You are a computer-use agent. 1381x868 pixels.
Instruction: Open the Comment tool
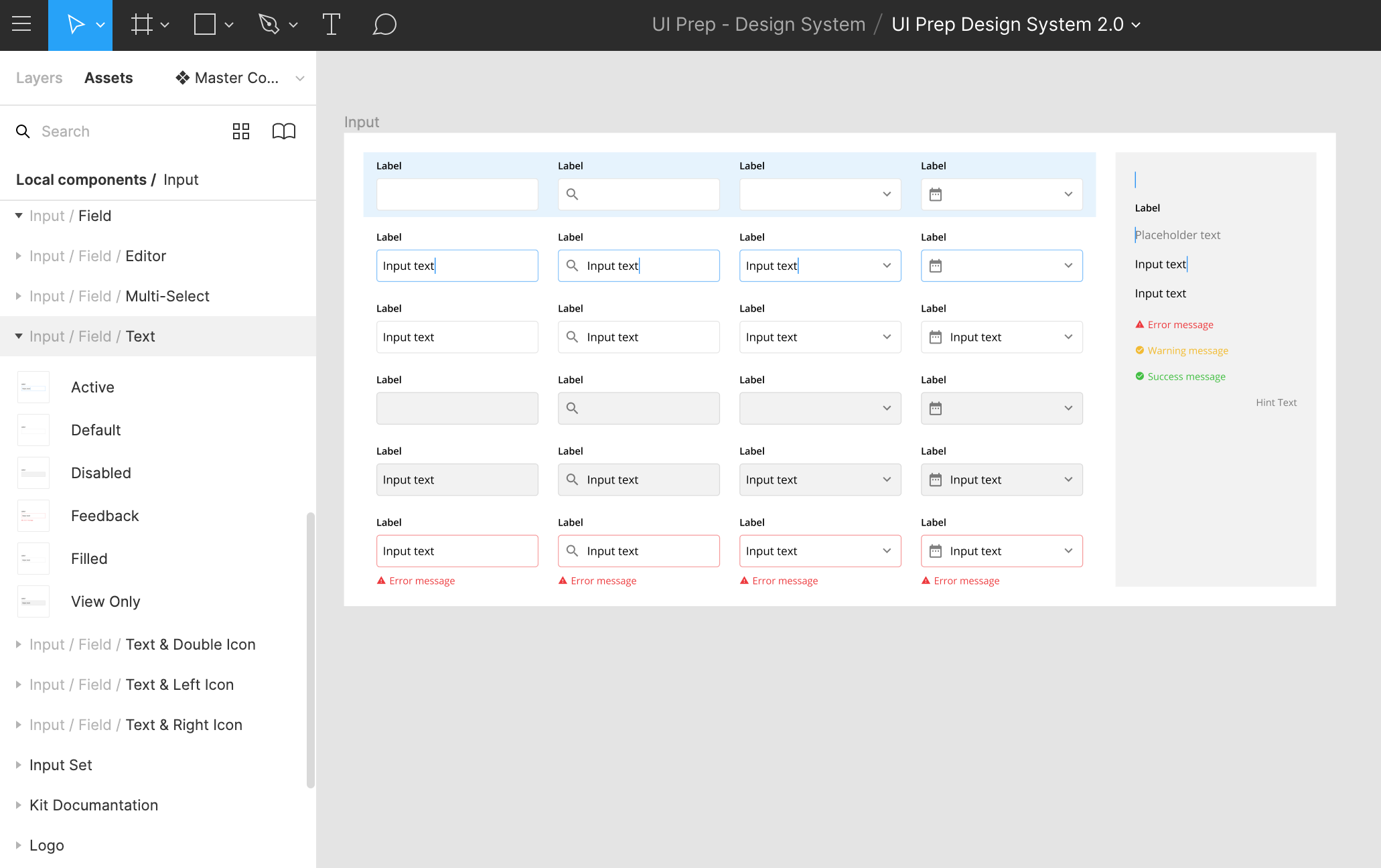pos(384,24)
